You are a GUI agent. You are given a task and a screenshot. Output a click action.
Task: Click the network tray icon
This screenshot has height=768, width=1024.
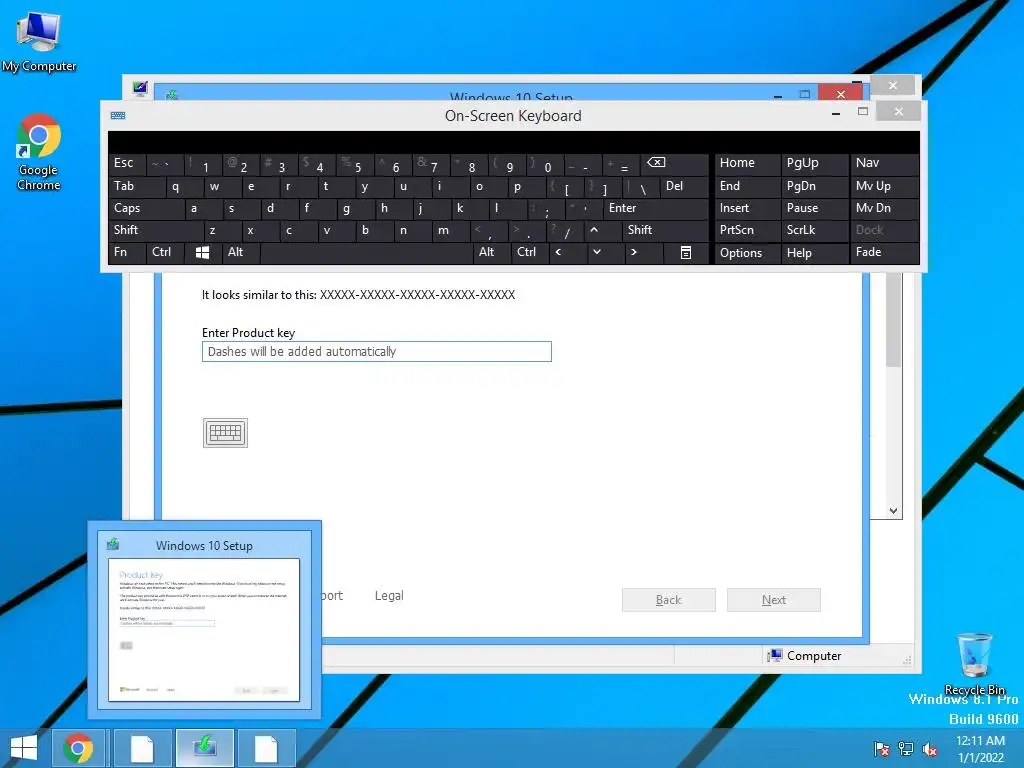pyautogui.click(x=906, y=749)
